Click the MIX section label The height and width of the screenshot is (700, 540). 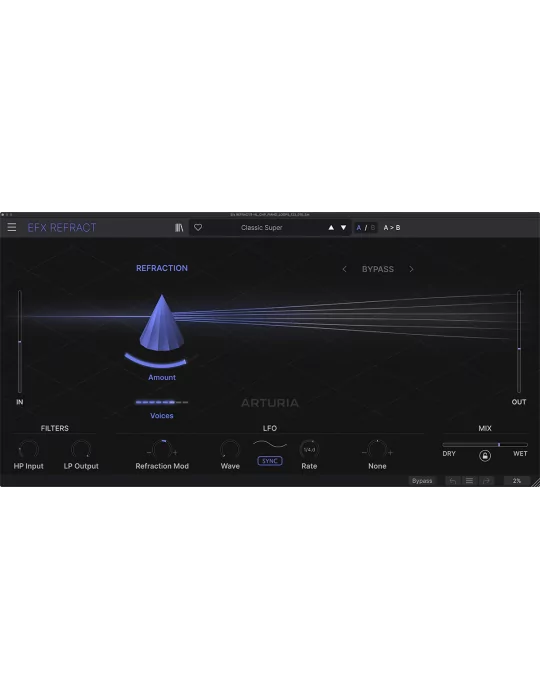click(x=485, y=428)
